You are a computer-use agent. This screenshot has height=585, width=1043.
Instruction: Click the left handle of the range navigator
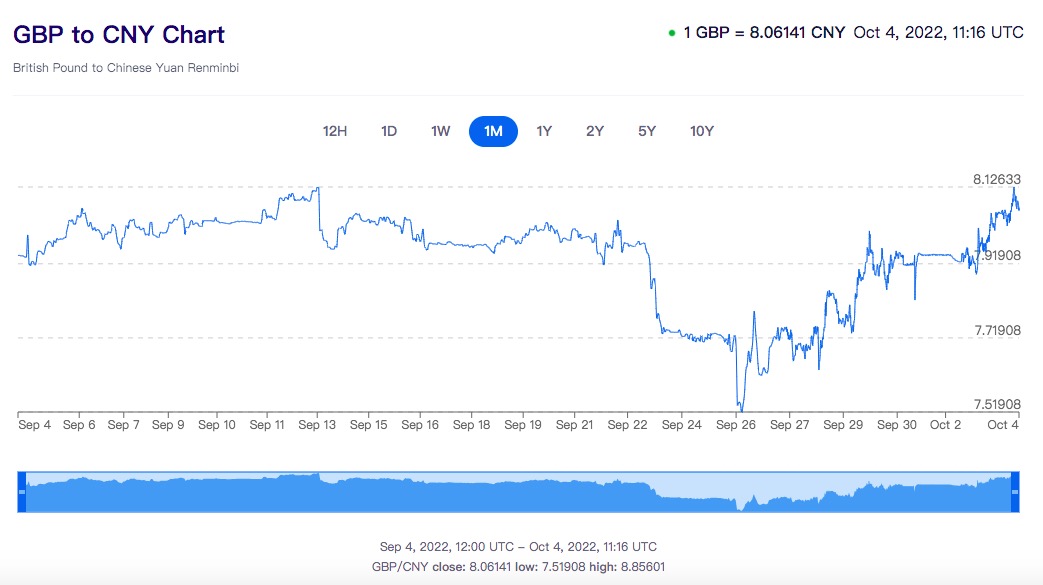[x=22, y=492]
